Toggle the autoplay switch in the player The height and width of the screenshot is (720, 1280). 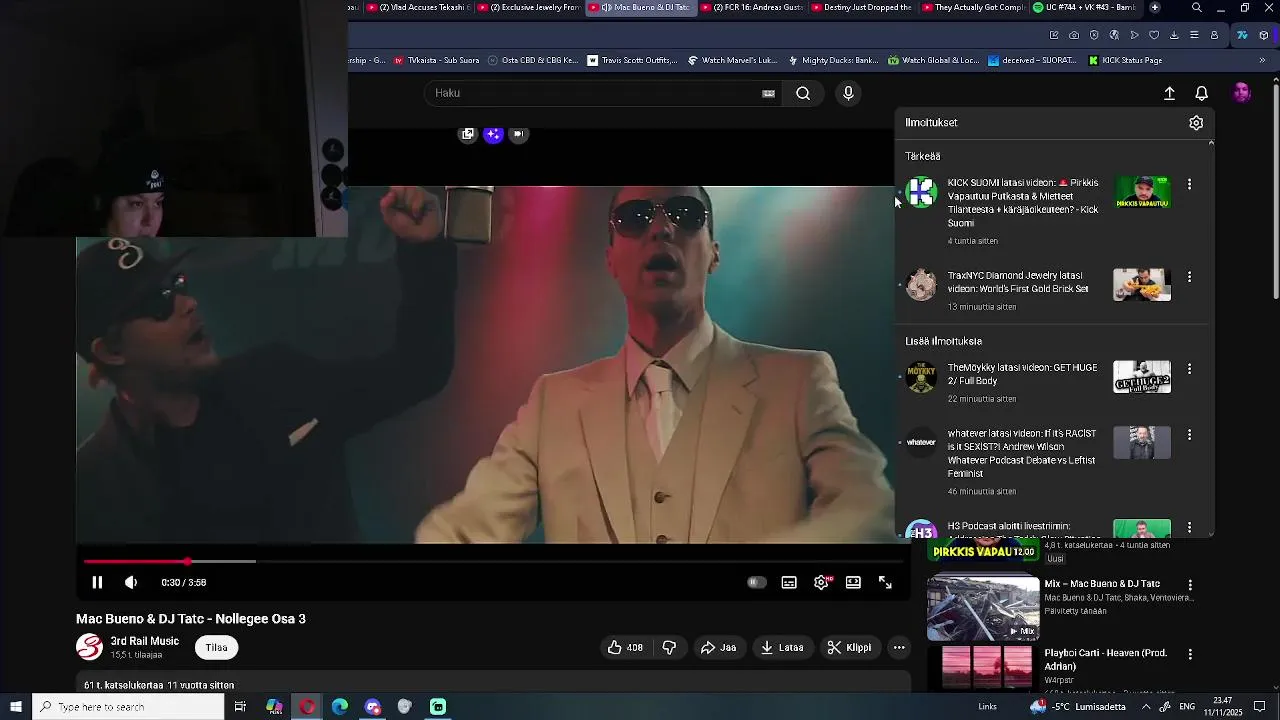tap(756, 582)
